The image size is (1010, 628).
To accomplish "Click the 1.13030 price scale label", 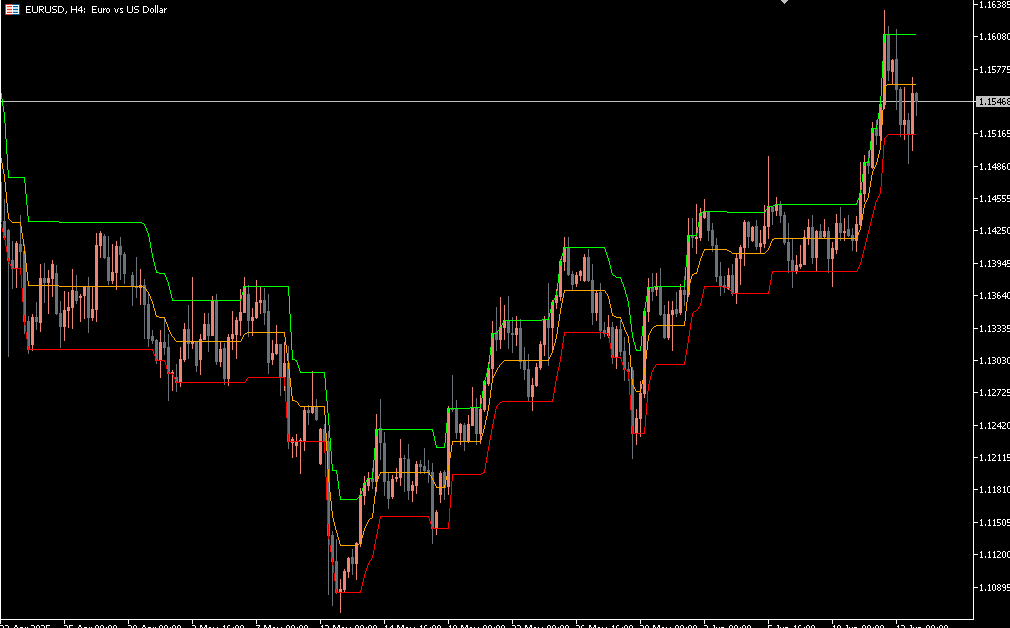I will [992, 361].
